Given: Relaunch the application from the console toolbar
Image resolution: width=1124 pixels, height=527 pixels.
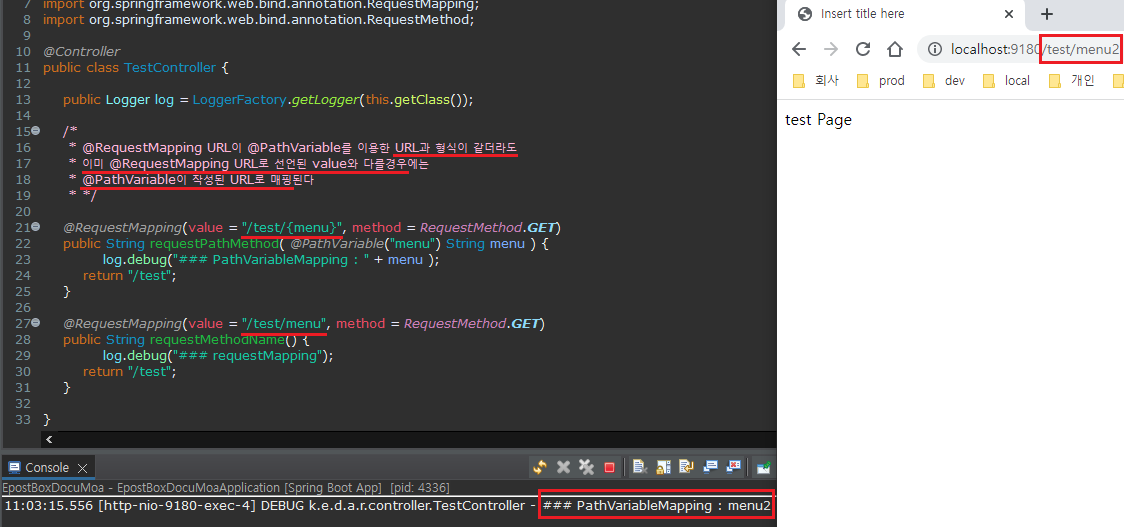Looking at the screenshot, I should [x=540, y=467].
